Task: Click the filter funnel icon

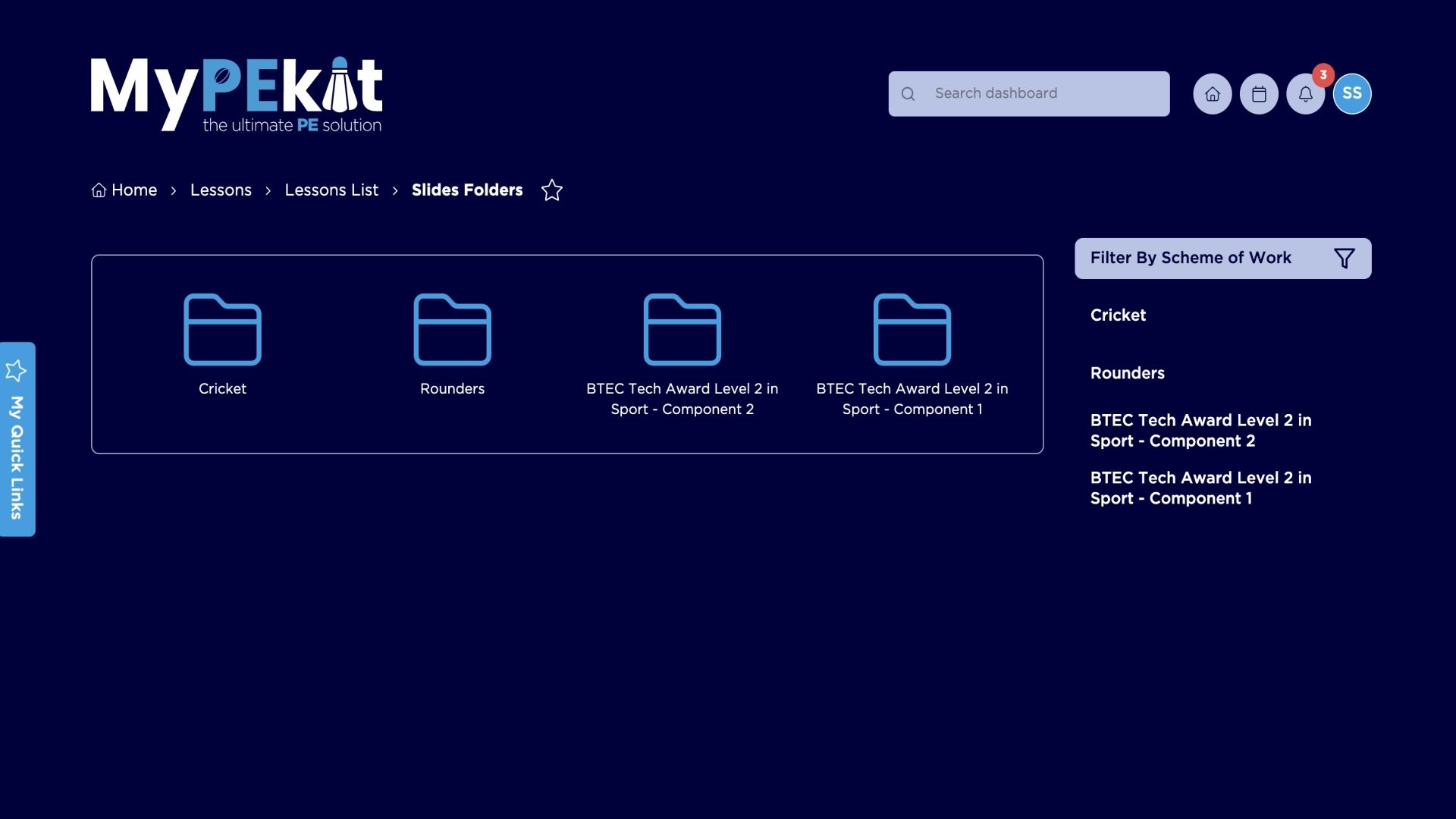Action: point(1344,259)
